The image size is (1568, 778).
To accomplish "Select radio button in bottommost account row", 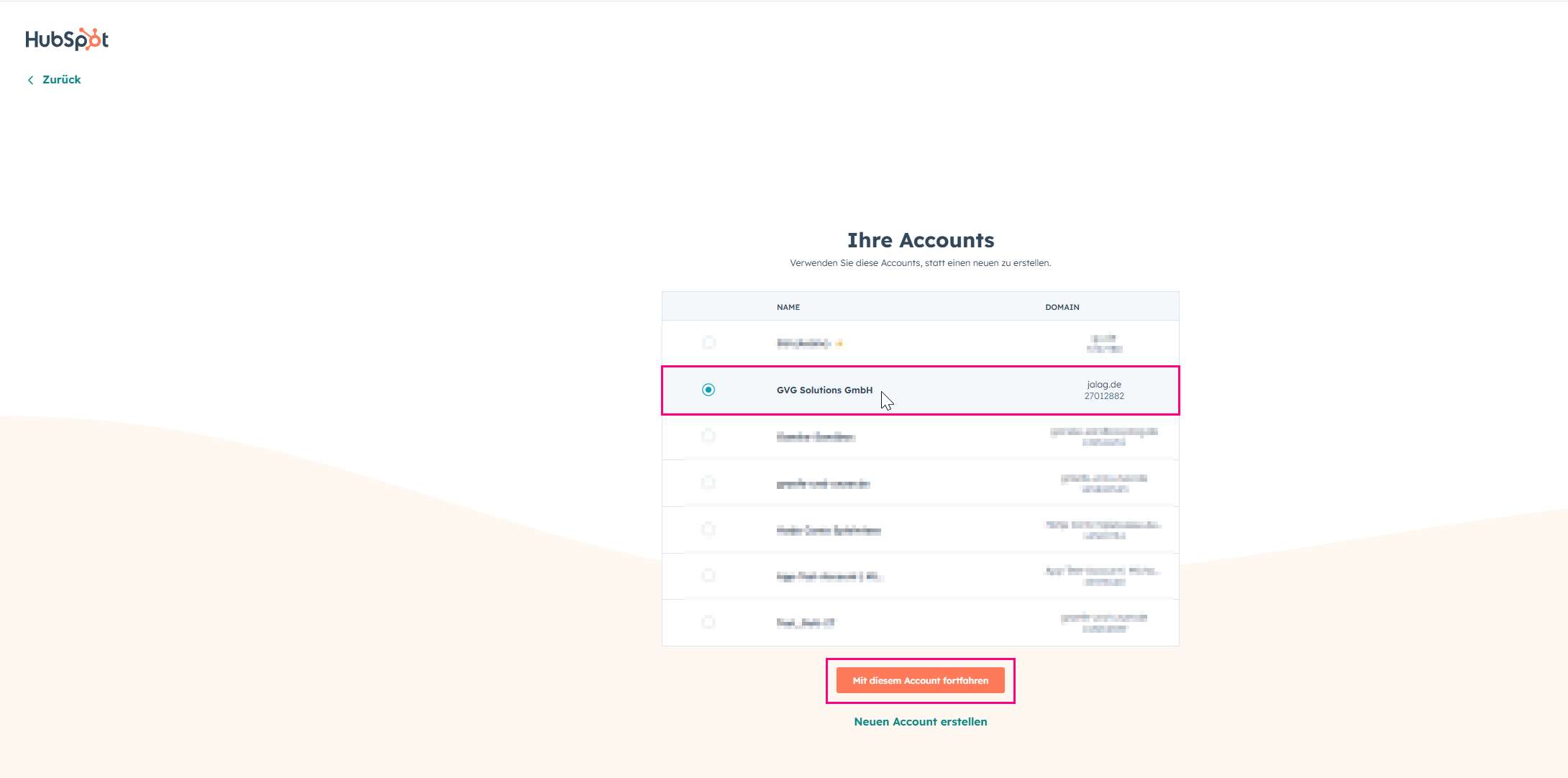I will (x=708, y=623).
